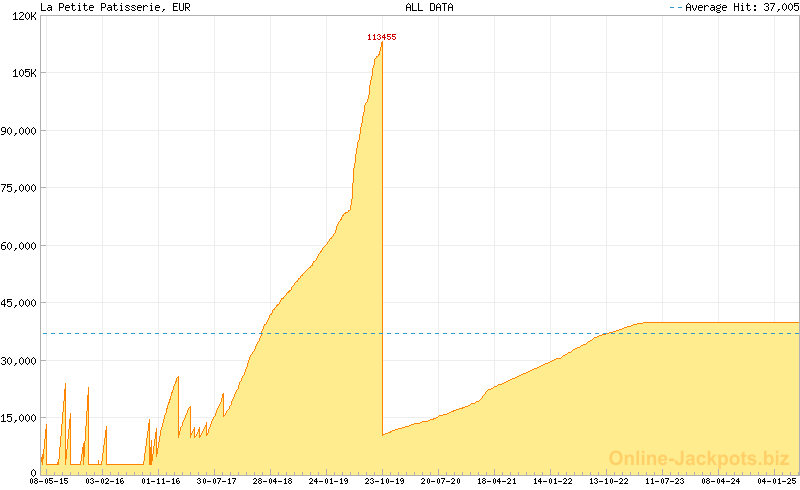Click the 60,000 y-axis value
Screen dimensions: 800x490
click(18, 246)
